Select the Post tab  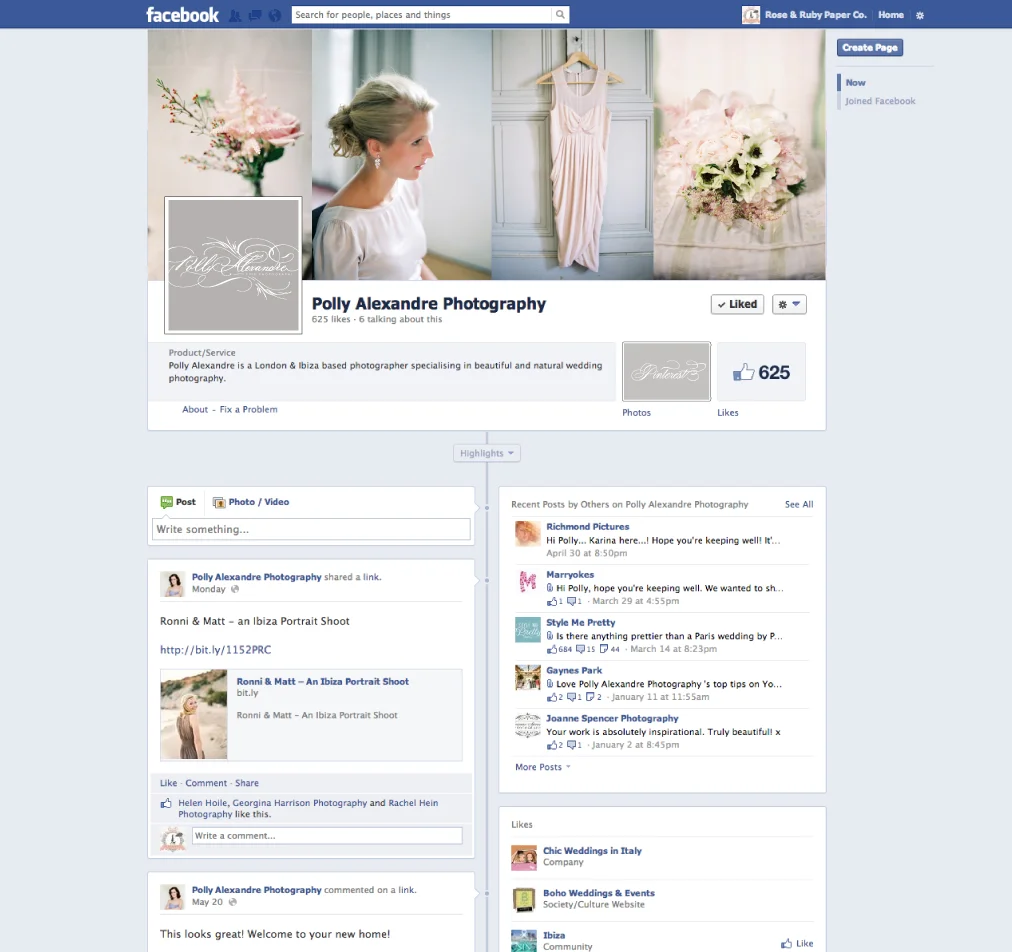pyautogui.click(x=178, y=501)
